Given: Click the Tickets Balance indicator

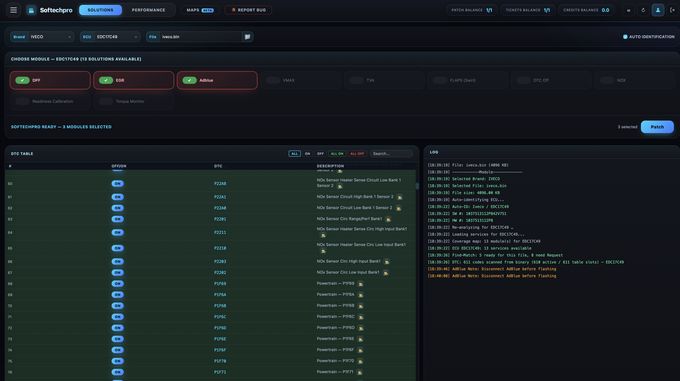Looking at the screenshot, I should pyautogui.click(x=528, y=10).
